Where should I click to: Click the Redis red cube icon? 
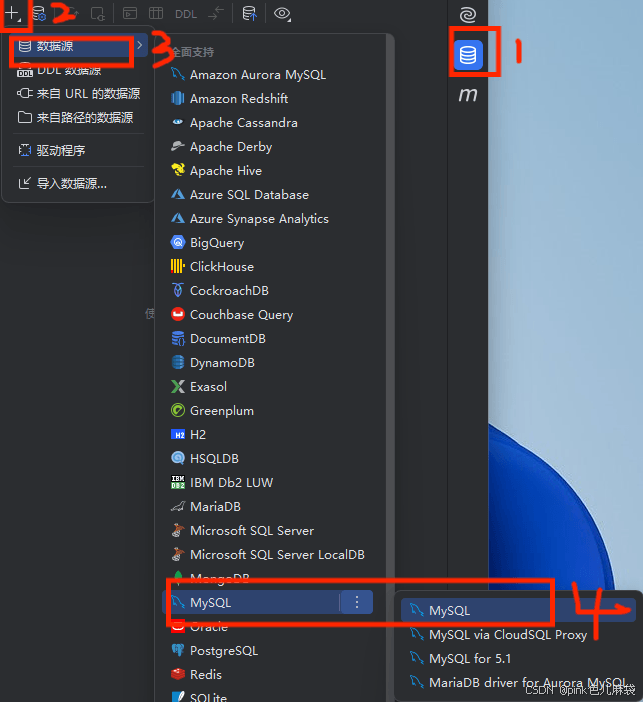(x=178, y=674)
